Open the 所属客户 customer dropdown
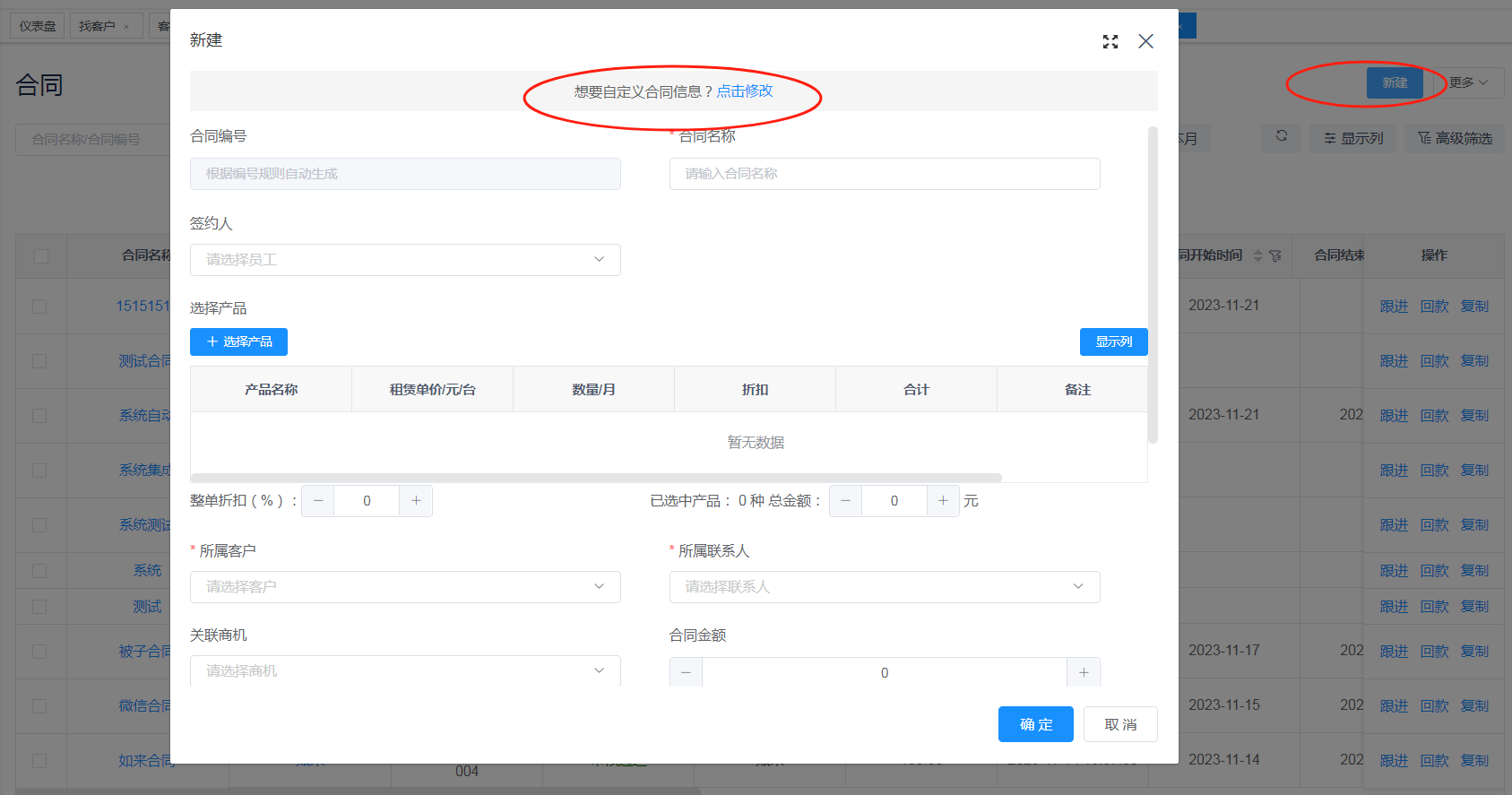Viewport: 1512px width, 795px height. (405, 587)
